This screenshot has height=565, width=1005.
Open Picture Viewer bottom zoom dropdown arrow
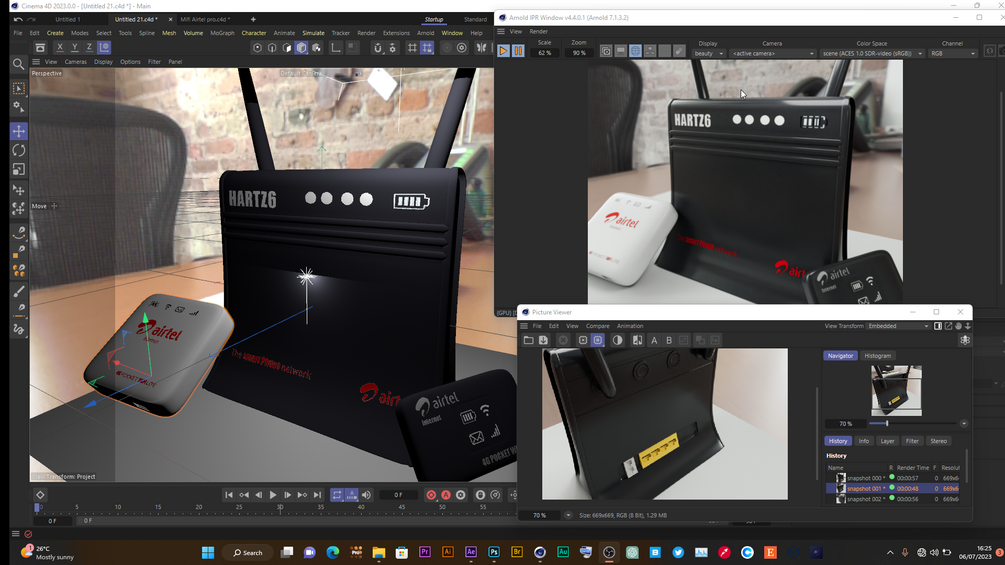pos(568,515)
